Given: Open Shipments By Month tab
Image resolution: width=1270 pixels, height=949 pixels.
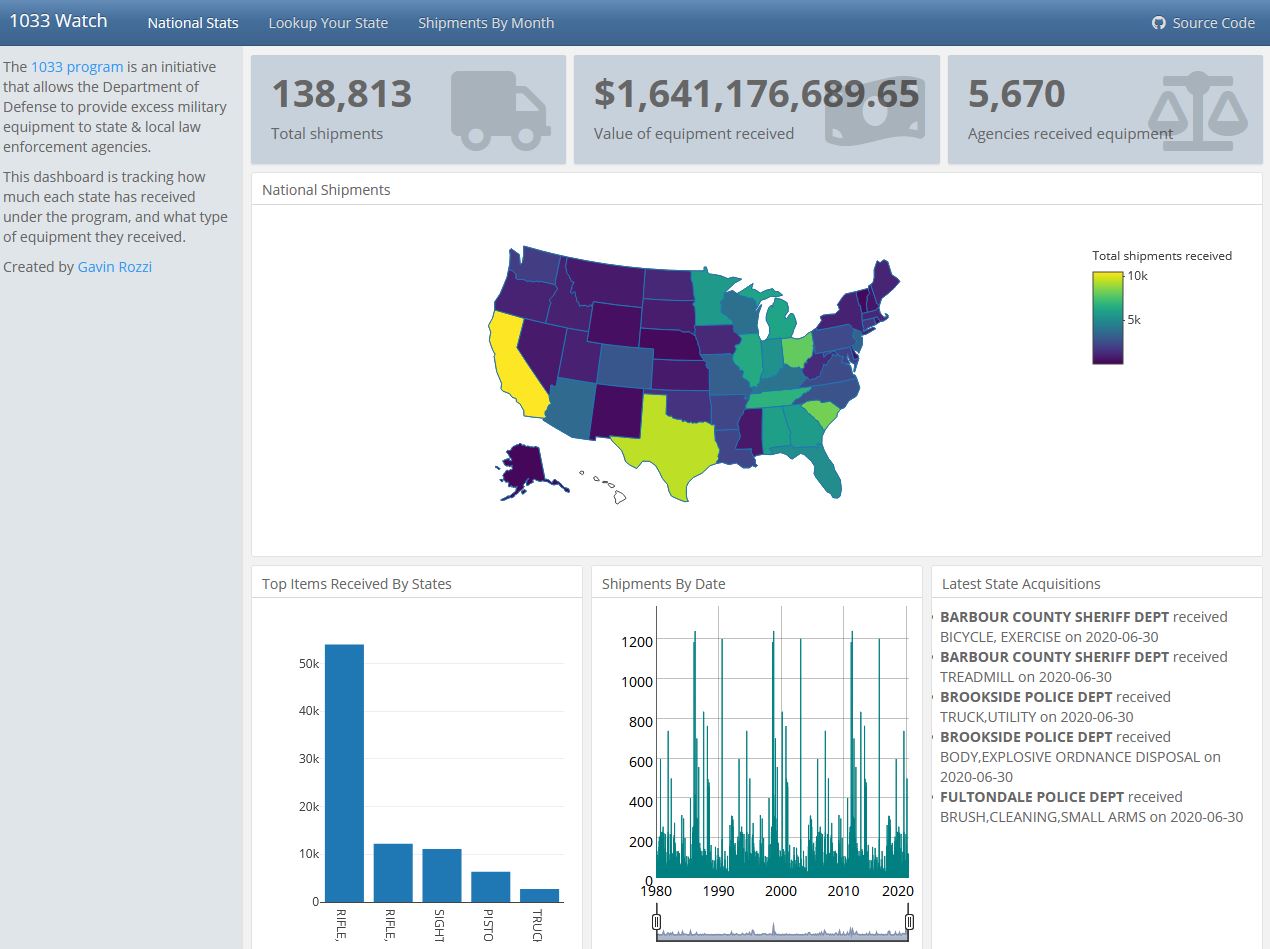Looking at the screenshot, I should click(486, 23).
